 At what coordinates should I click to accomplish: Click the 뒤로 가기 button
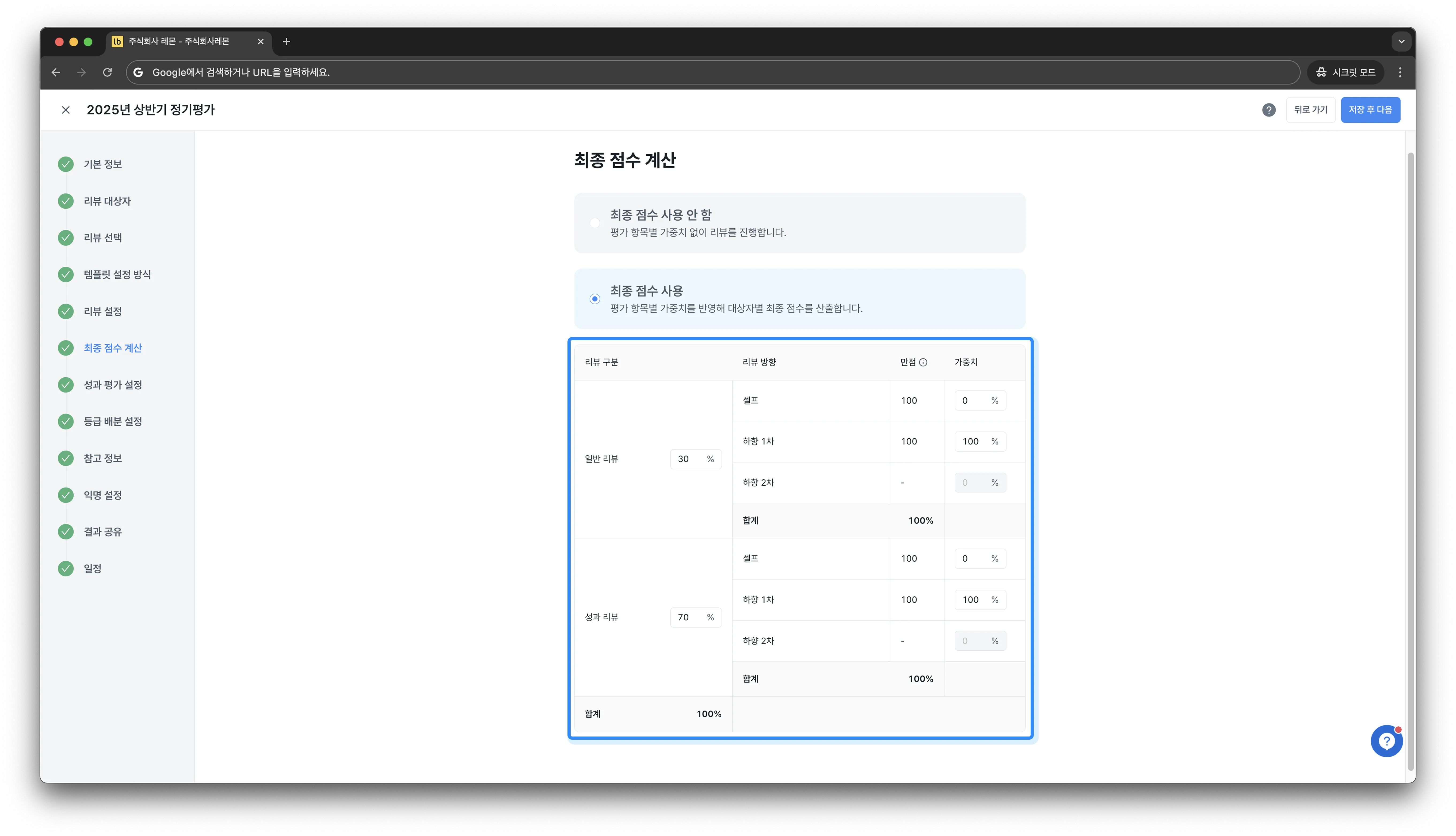(1310, 110)
